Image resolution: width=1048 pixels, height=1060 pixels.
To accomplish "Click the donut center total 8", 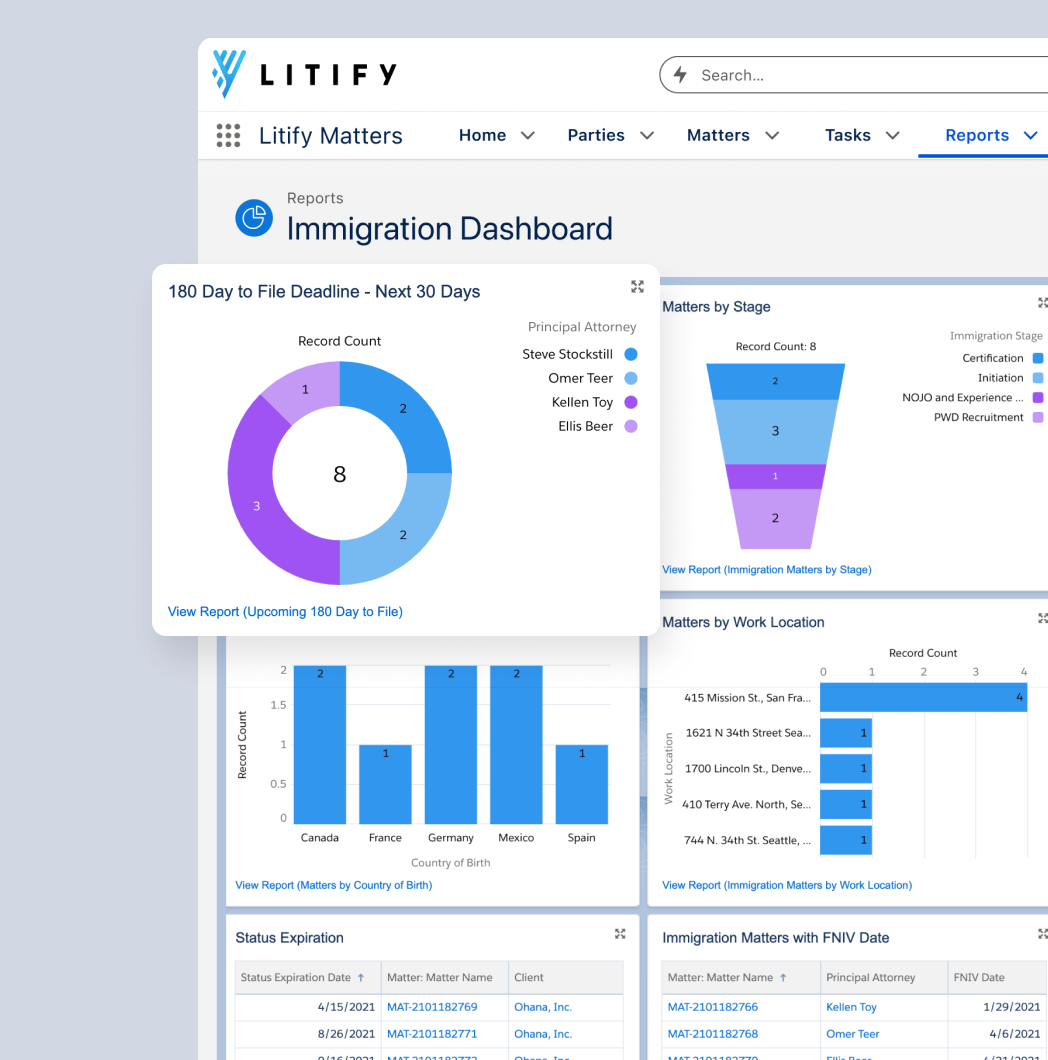I will click(x=339, y=474).
